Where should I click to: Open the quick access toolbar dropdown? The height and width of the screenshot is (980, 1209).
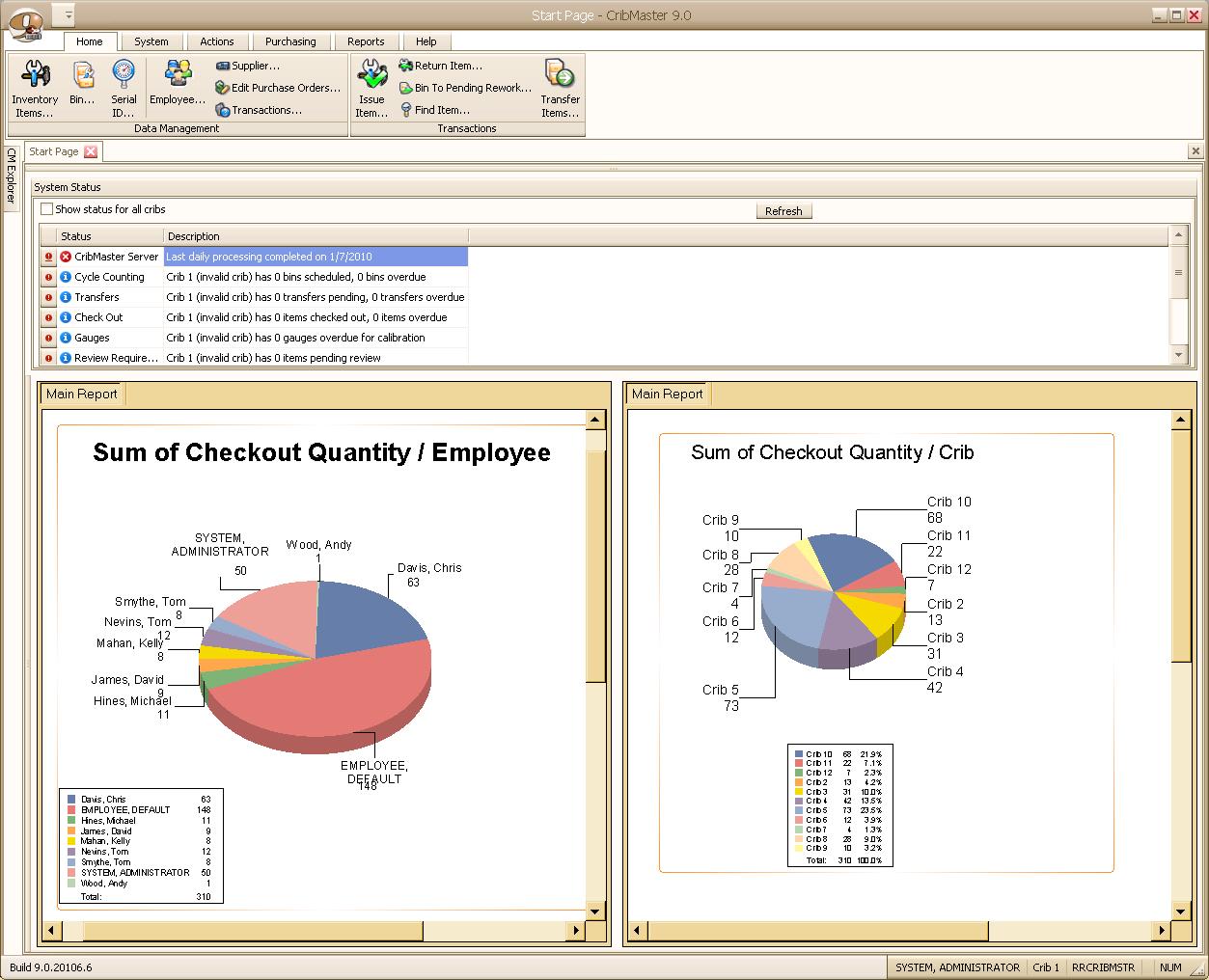click(x=66, y=15)
